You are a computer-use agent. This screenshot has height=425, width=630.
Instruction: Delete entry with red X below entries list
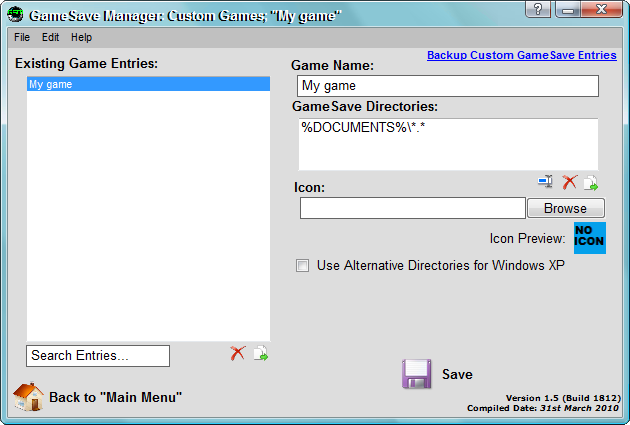tap(237, 353)
